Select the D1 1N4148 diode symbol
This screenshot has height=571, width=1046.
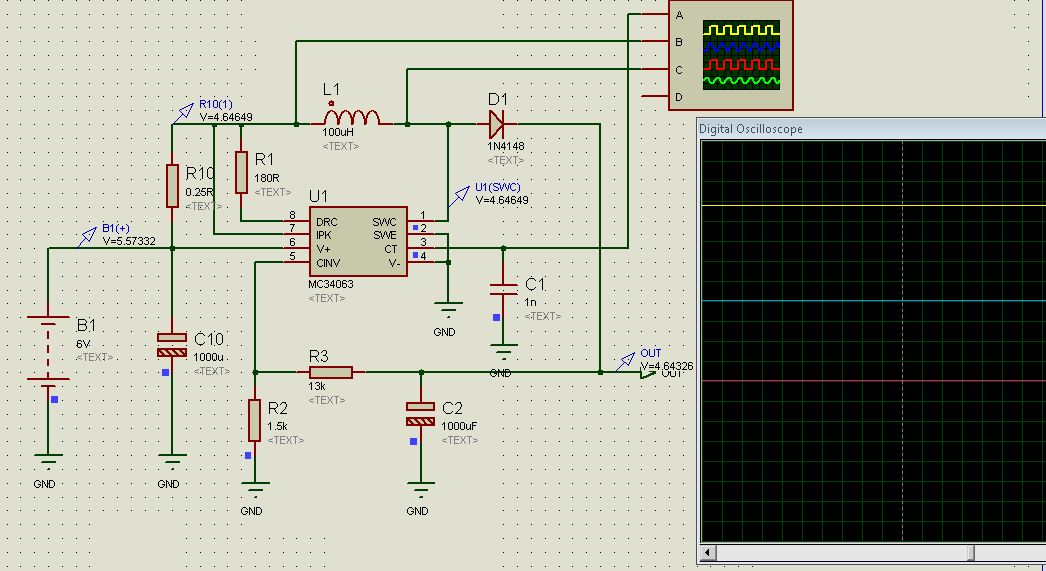pos(497,125)
